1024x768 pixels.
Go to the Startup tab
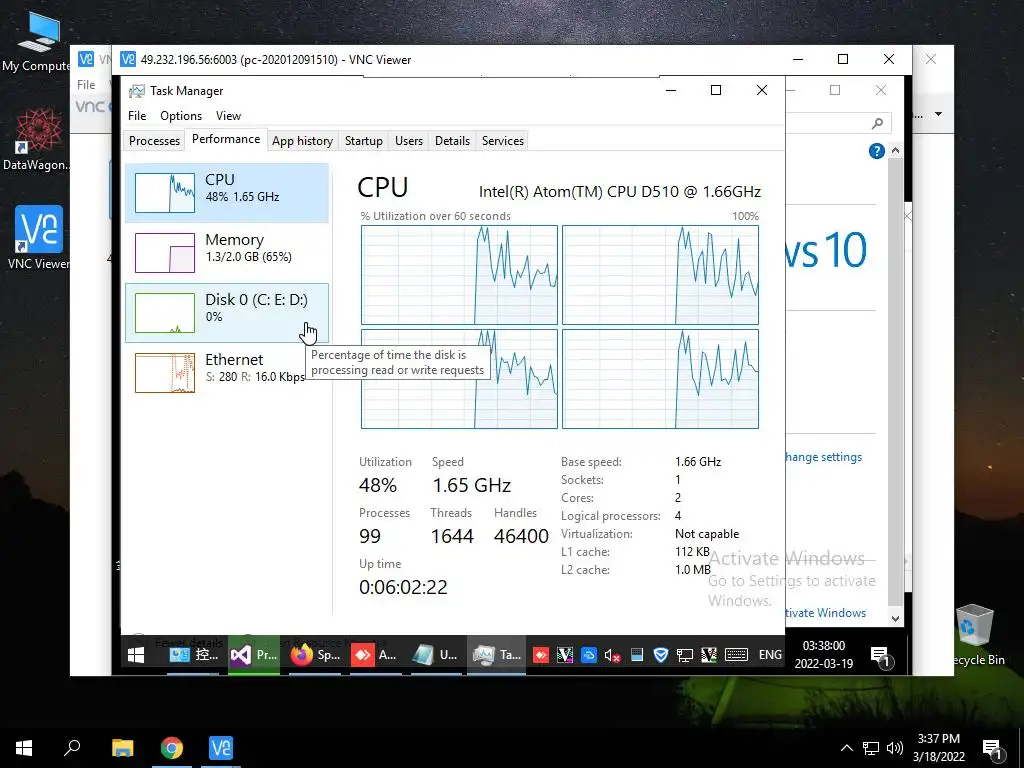(x=363, y=140)
